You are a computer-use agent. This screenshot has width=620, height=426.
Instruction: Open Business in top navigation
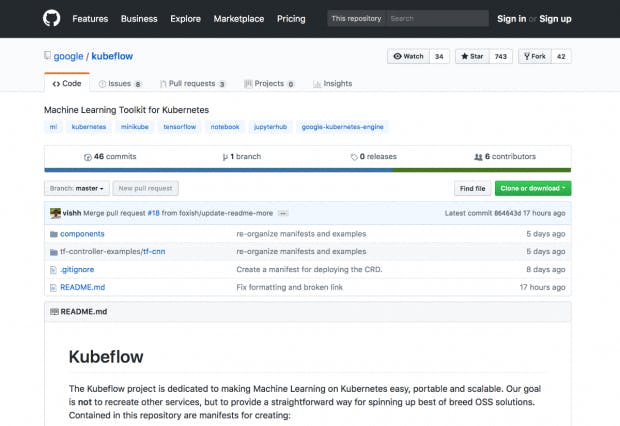pos(139,19)
